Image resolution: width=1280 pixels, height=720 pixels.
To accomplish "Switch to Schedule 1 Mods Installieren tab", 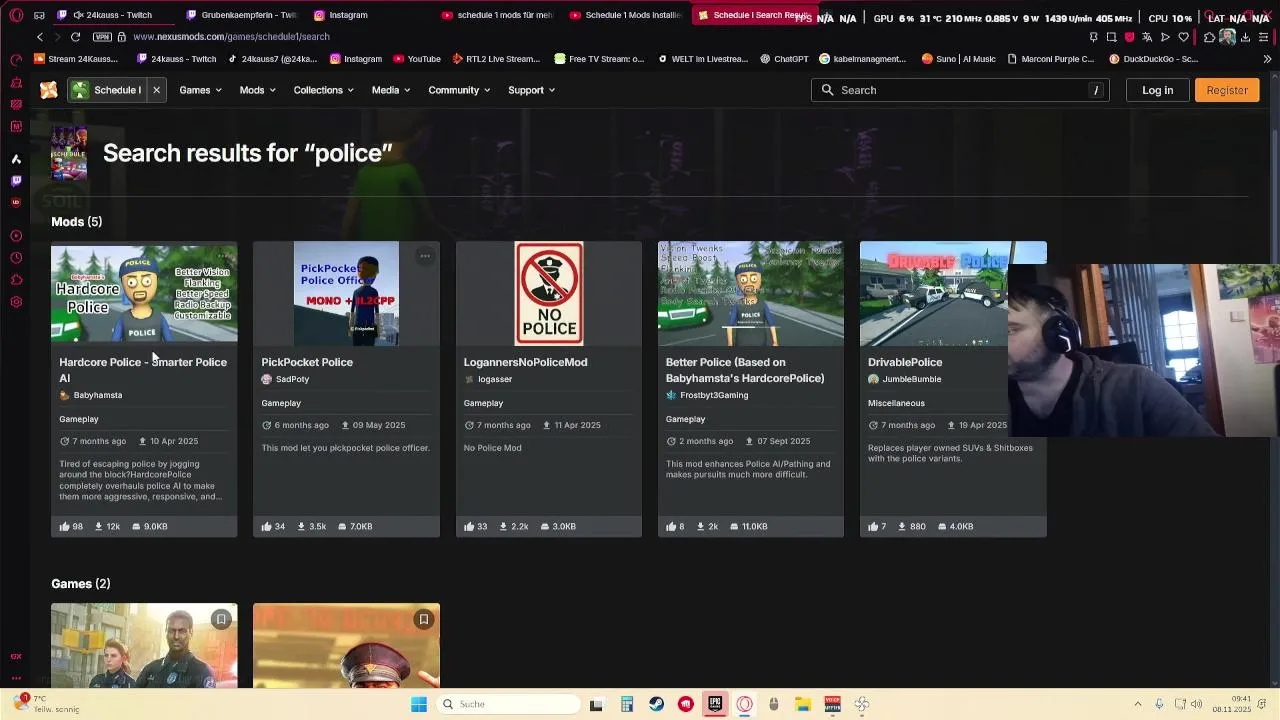I will click(626, 15).
